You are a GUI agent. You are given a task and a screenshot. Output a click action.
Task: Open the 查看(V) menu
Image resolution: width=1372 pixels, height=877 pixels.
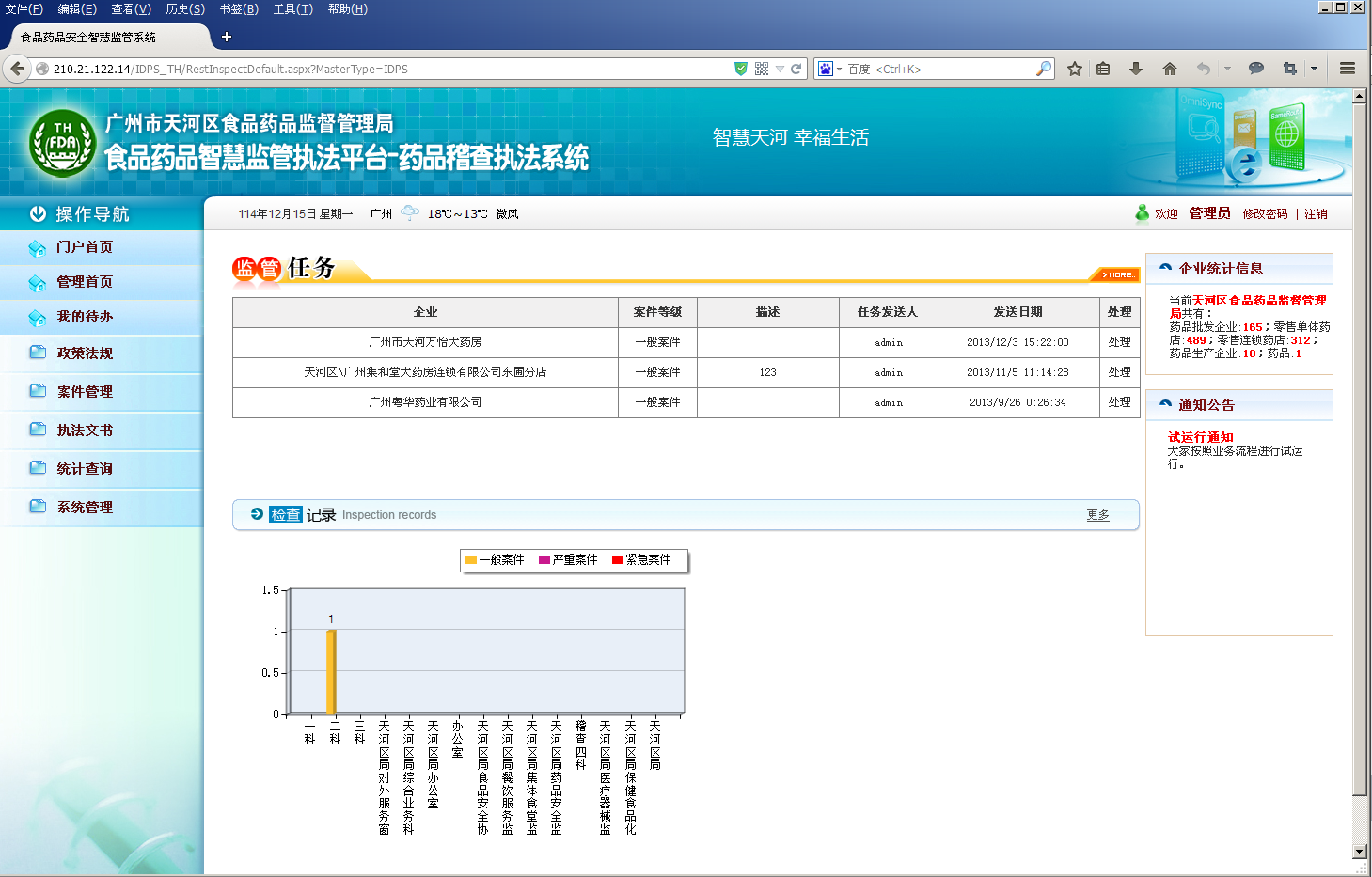point(131,8)
